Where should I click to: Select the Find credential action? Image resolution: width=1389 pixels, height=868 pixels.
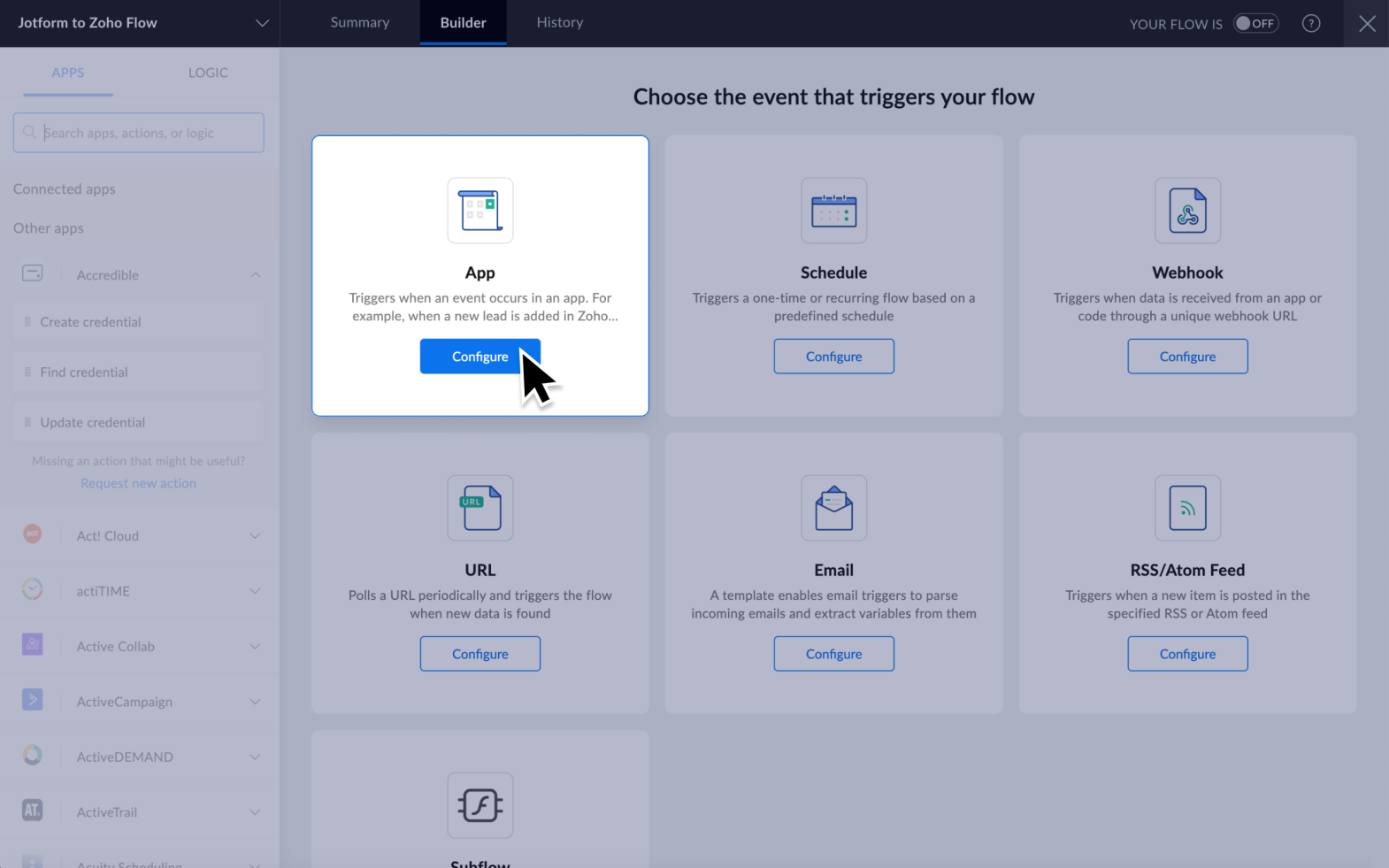pyautogui.click(x=139, y=373)
